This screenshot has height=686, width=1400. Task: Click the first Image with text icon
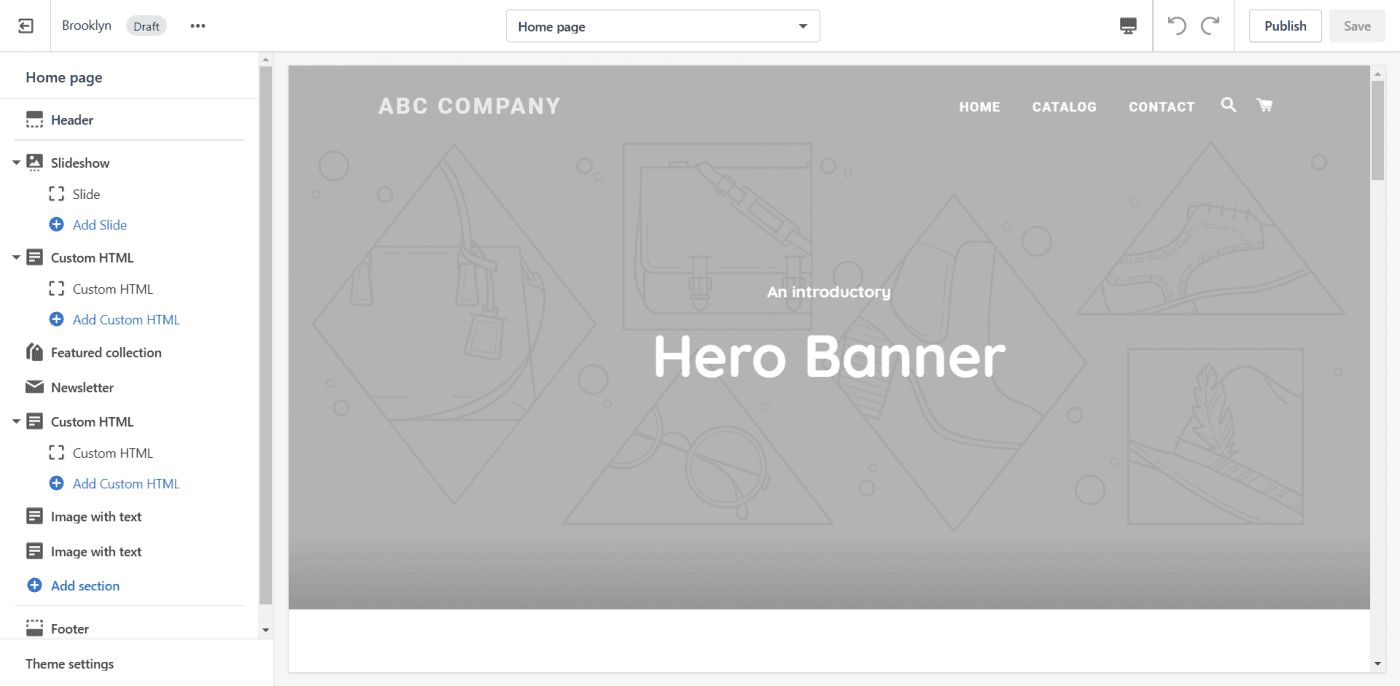tap(34, 517)
